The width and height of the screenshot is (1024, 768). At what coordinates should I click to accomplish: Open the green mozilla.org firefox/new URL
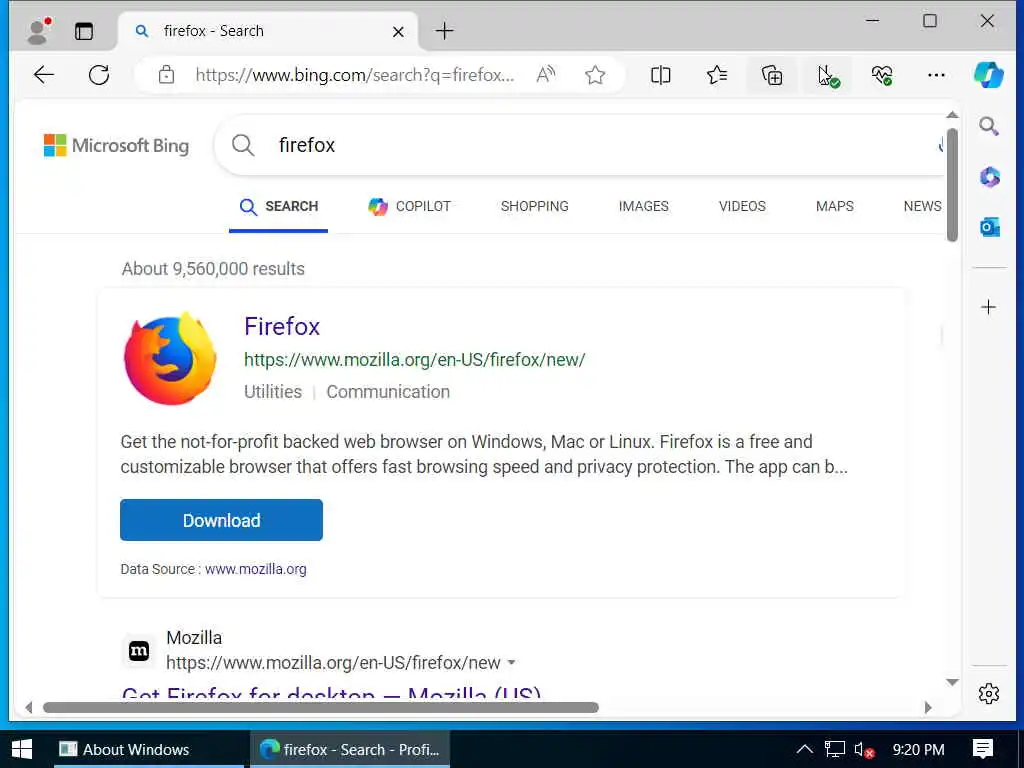pos(415,360)
